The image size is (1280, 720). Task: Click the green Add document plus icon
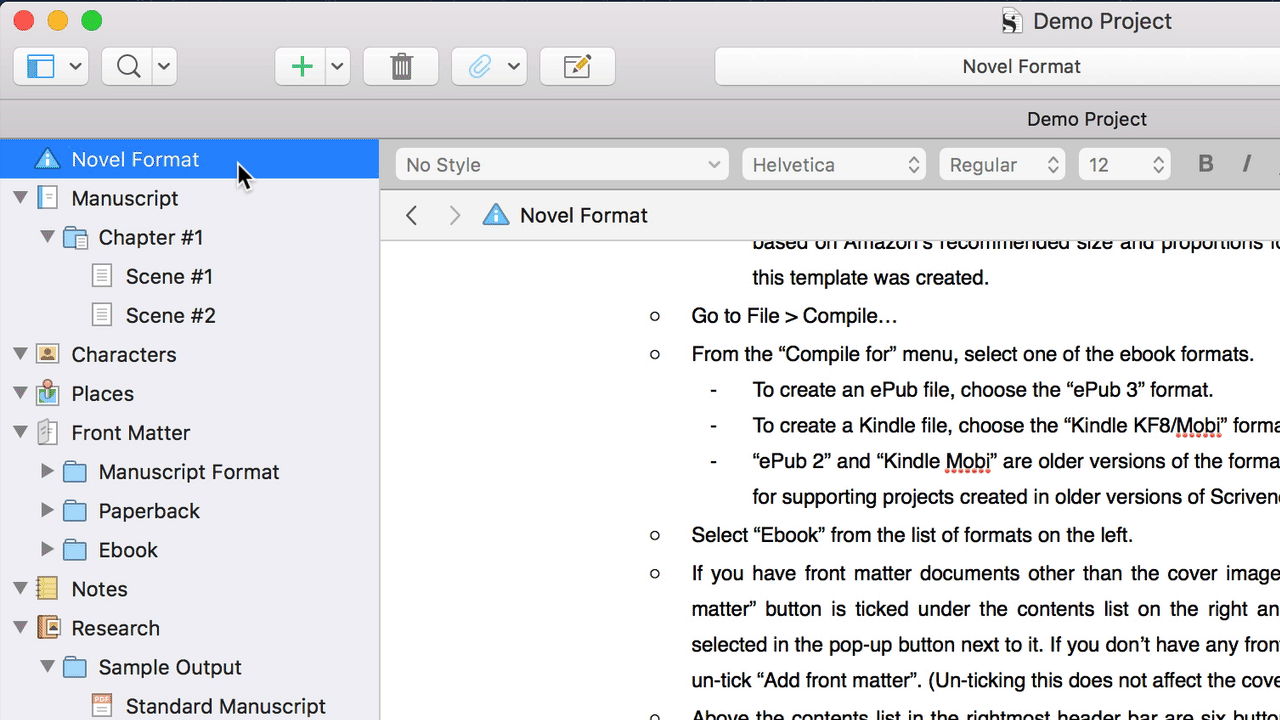(x=301, y=67)
